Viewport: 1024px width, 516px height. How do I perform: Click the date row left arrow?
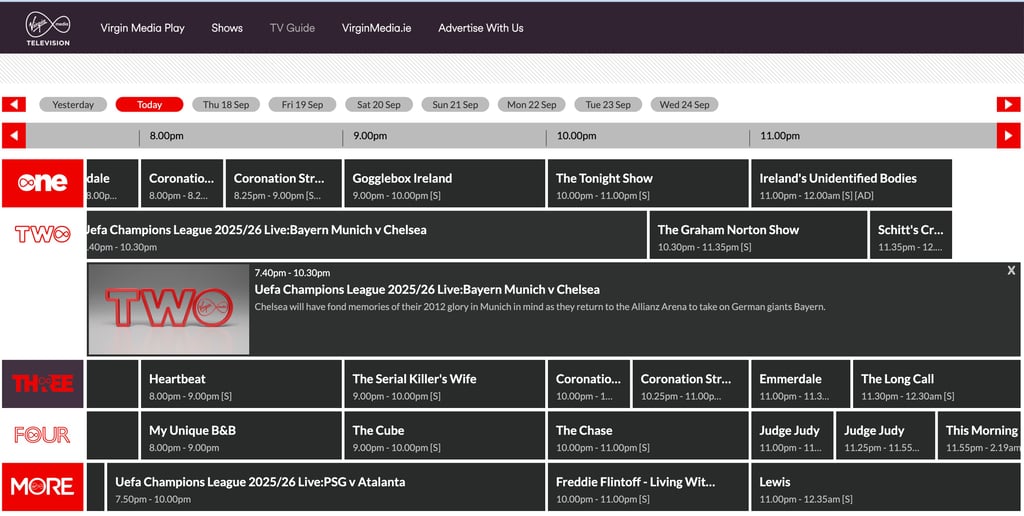pos(14,105)
